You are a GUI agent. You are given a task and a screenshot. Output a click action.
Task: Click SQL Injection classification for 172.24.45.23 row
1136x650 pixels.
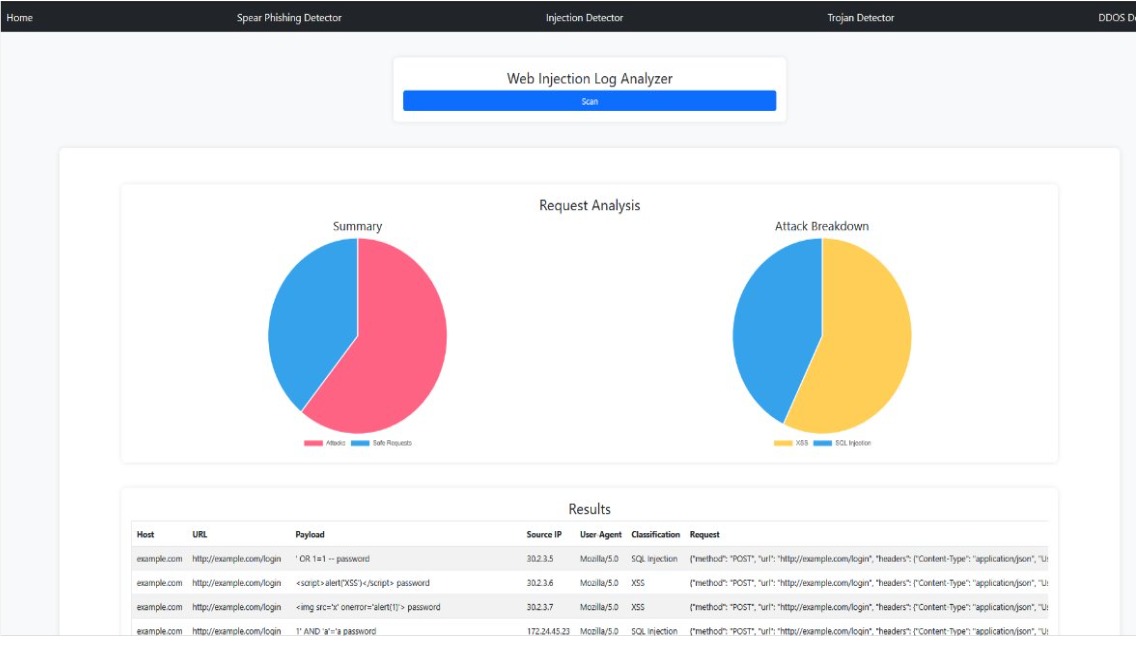point(654,631)
